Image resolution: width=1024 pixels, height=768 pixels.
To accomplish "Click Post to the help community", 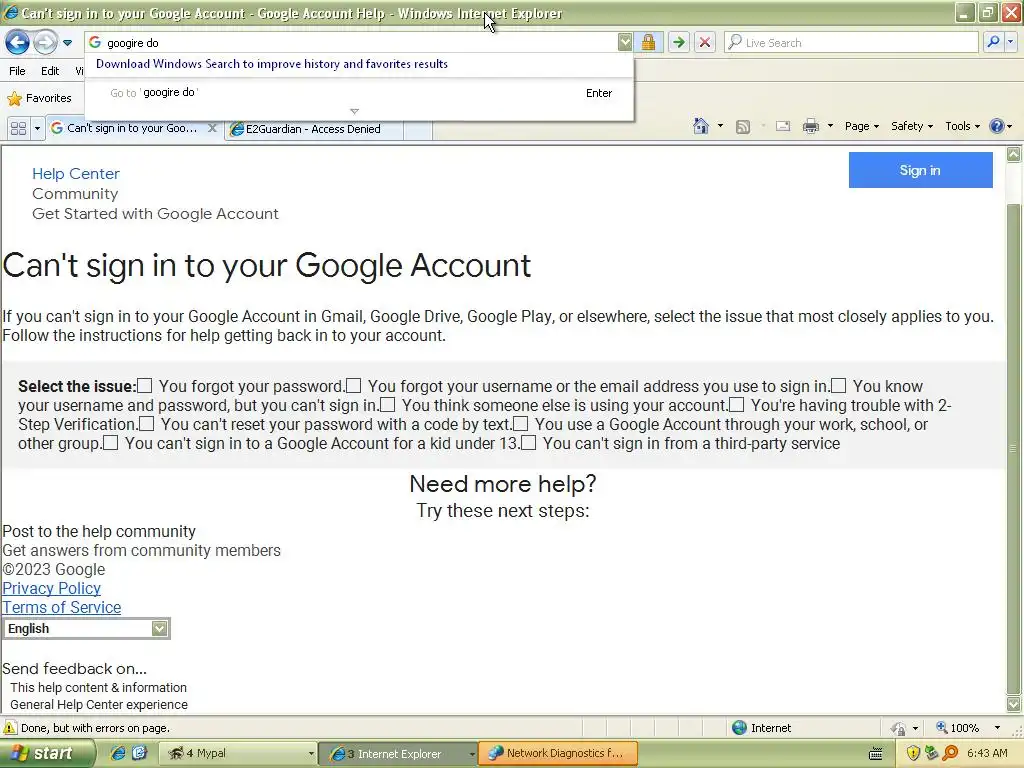I will [x=99, y=532].
